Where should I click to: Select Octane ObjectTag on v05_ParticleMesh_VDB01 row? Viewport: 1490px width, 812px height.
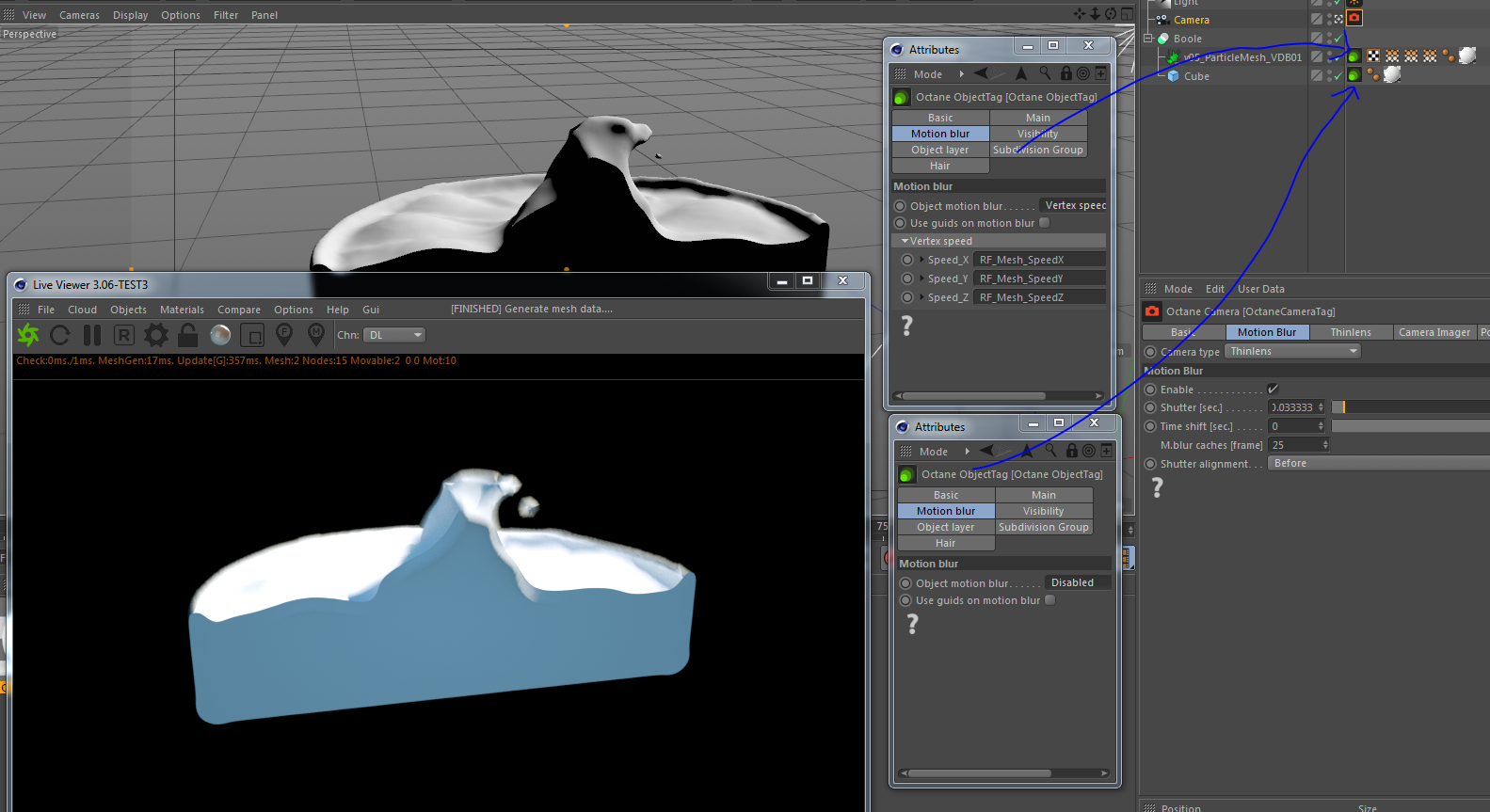pos(1354,56)
